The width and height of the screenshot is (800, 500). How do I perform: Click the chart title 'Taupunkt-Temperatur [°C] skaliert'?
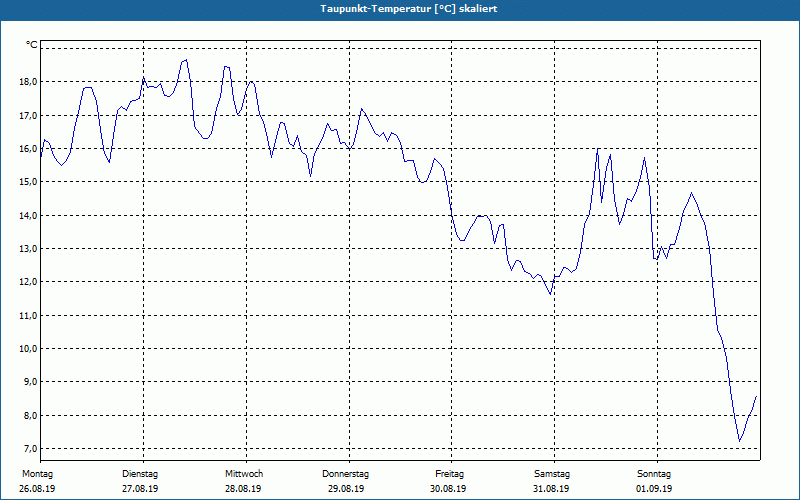[x=409, y=9]
